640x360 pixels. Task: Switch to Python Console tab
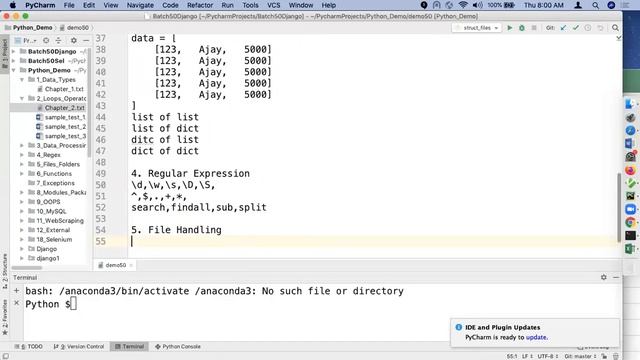tap(178, 347)
